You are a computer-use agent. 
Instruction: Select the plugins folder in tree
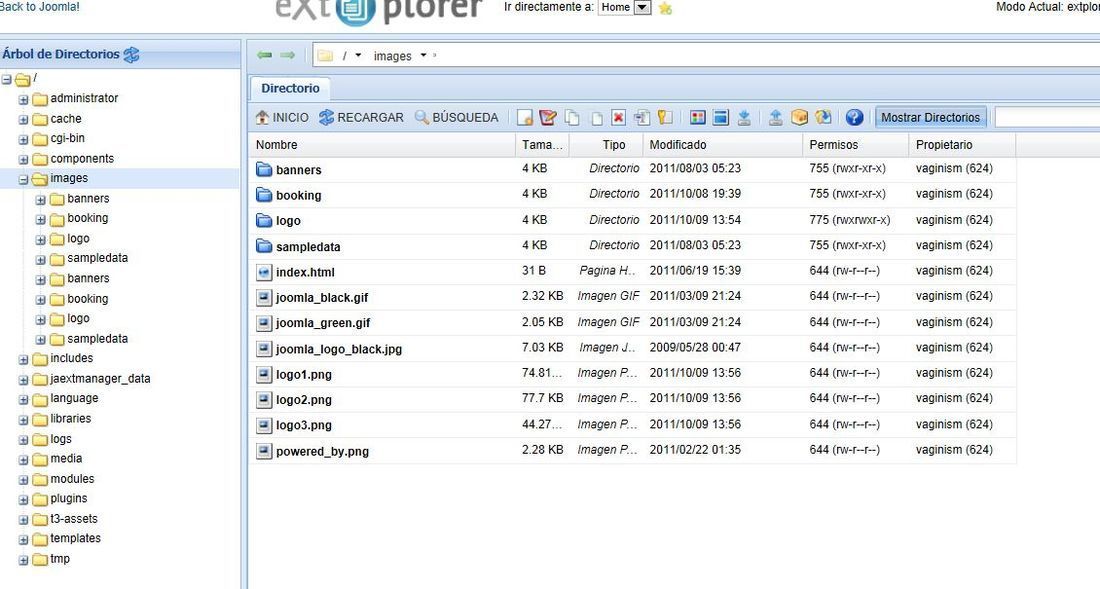[x=69, y=499]
